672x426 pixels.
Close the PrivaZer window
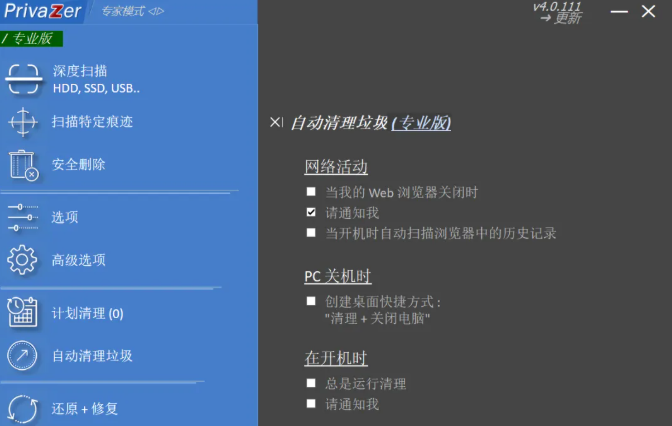pyautogui.click(x=648, y=11)
